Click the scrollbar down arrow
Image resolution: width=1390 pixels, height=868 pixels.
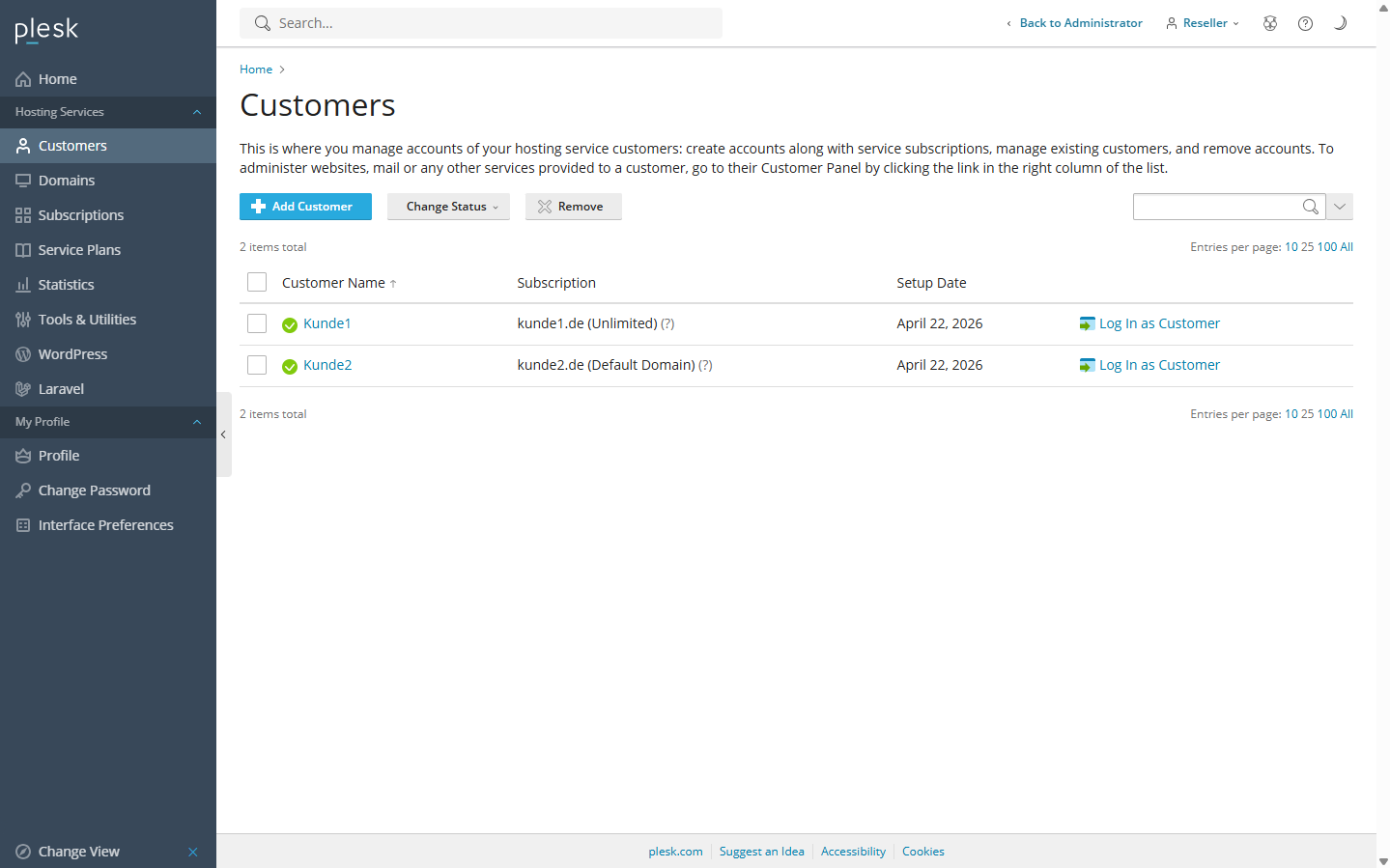coord(1383,861)
